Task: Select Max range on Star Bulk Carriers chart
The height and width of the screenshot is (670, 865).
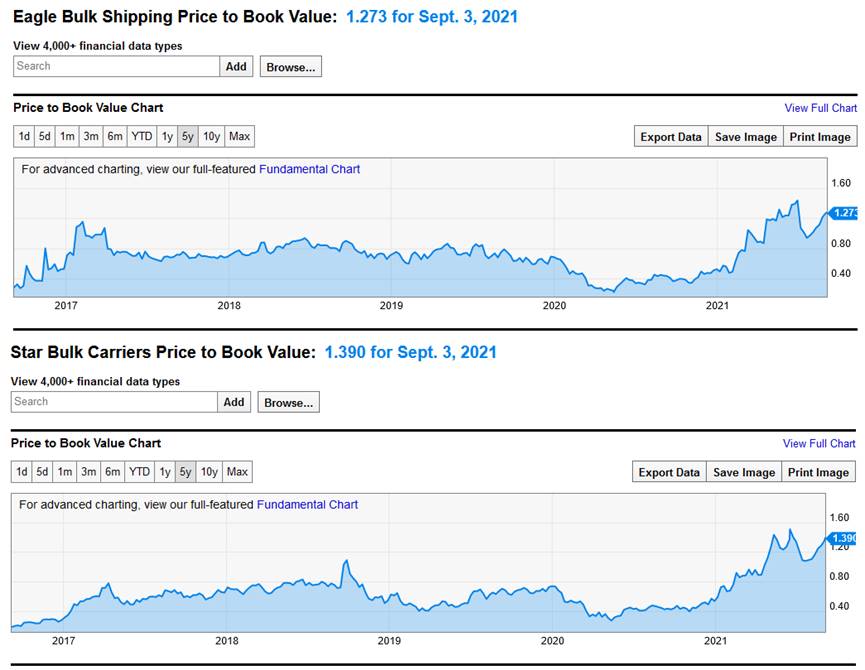Action: pyautogui.click(x=237, y=471)
